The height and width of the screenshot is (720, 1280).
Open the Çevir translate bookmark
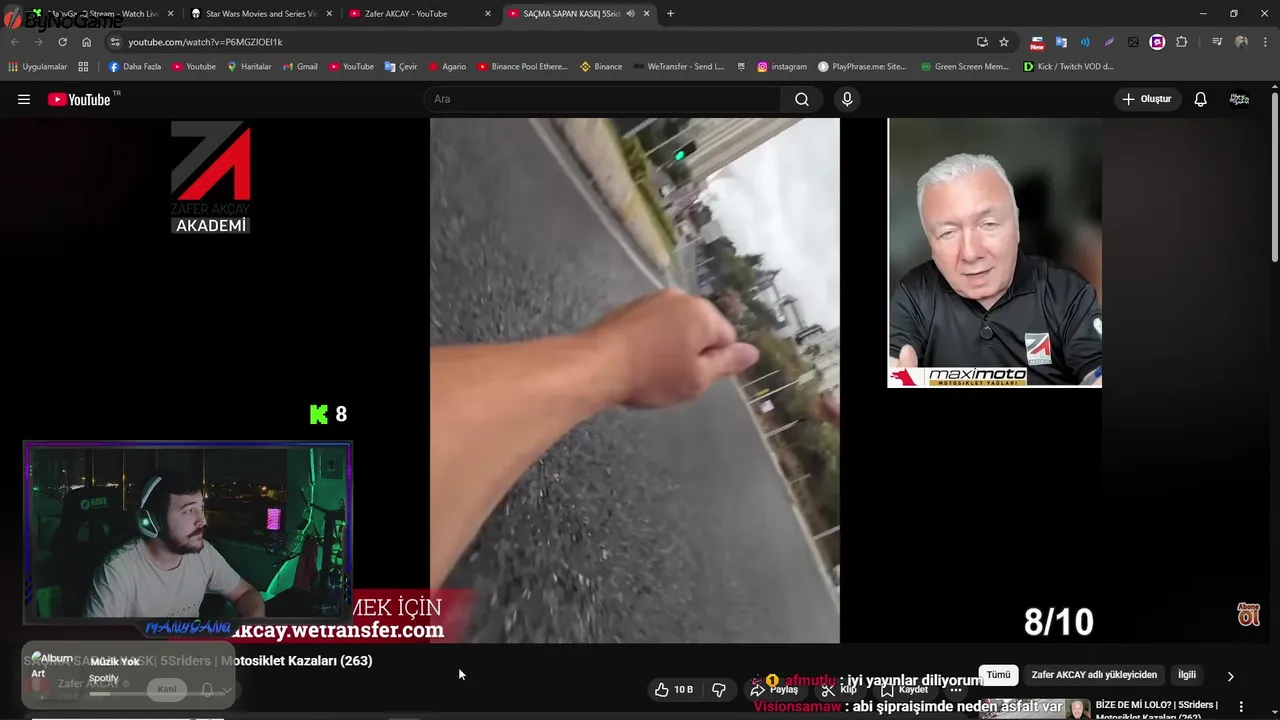coord(401,67)
